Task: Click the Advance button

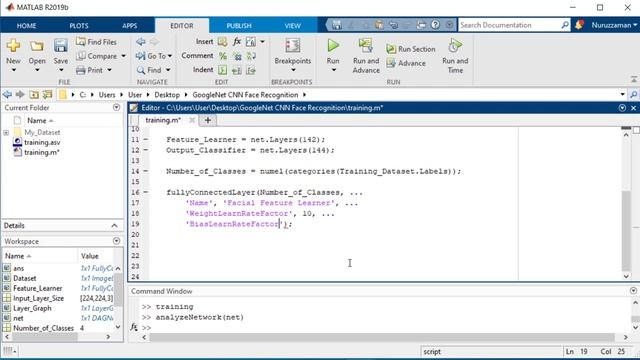Action: click(407, 63)
